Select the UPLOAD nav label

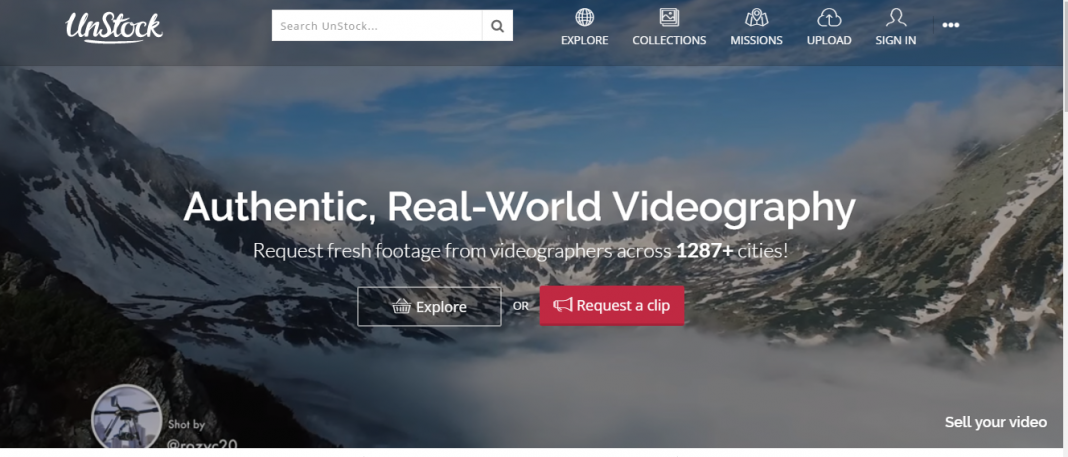pos(829,40)
